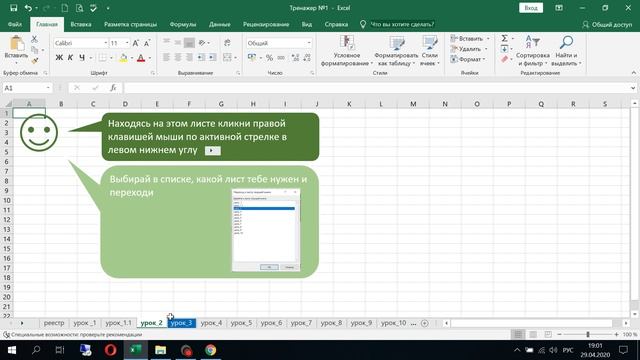Cut selection with scissors icon
This screenshot has height=360, width=640.
[34, 39]
